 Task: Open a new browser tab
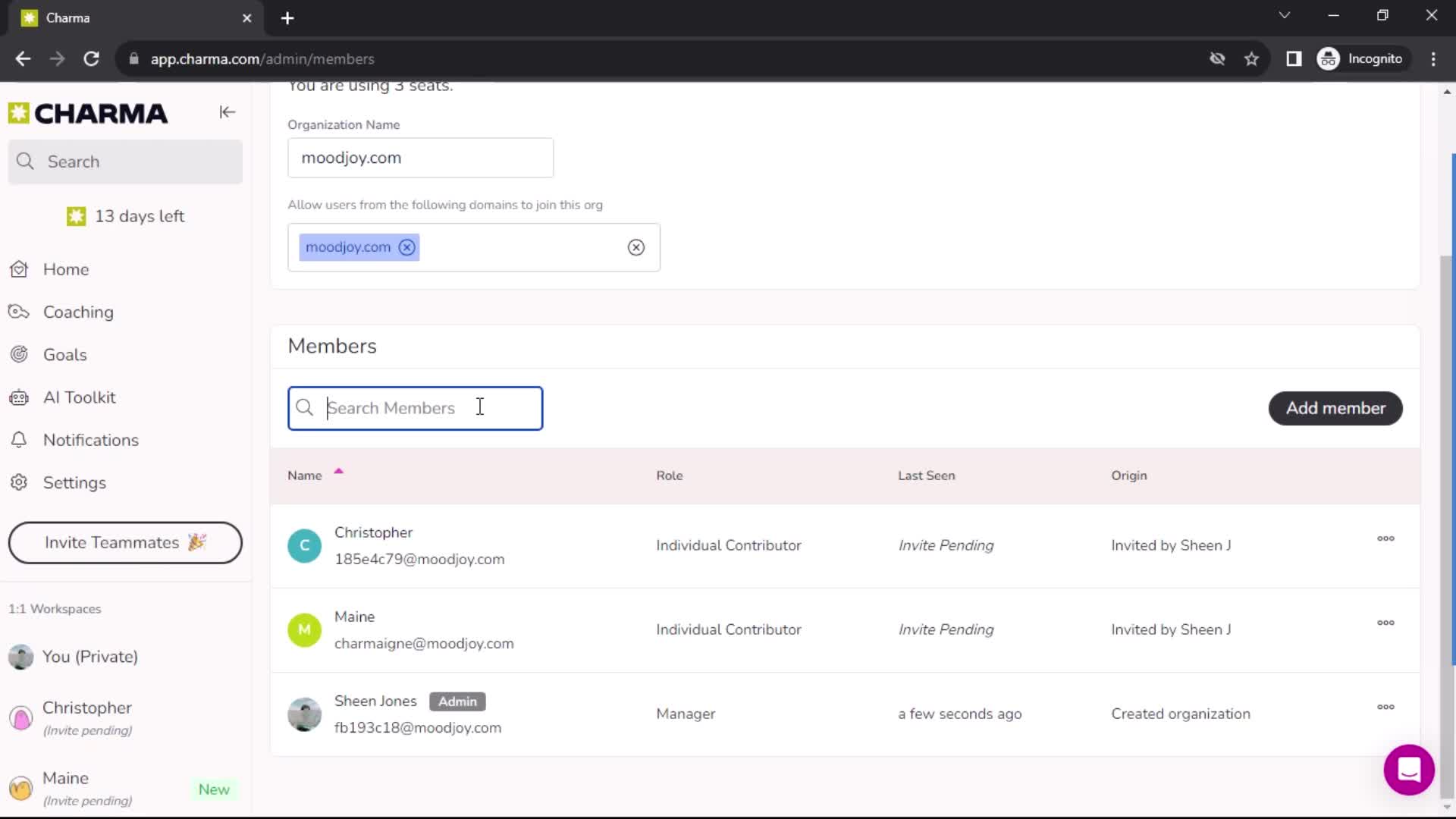coord(287,18)
